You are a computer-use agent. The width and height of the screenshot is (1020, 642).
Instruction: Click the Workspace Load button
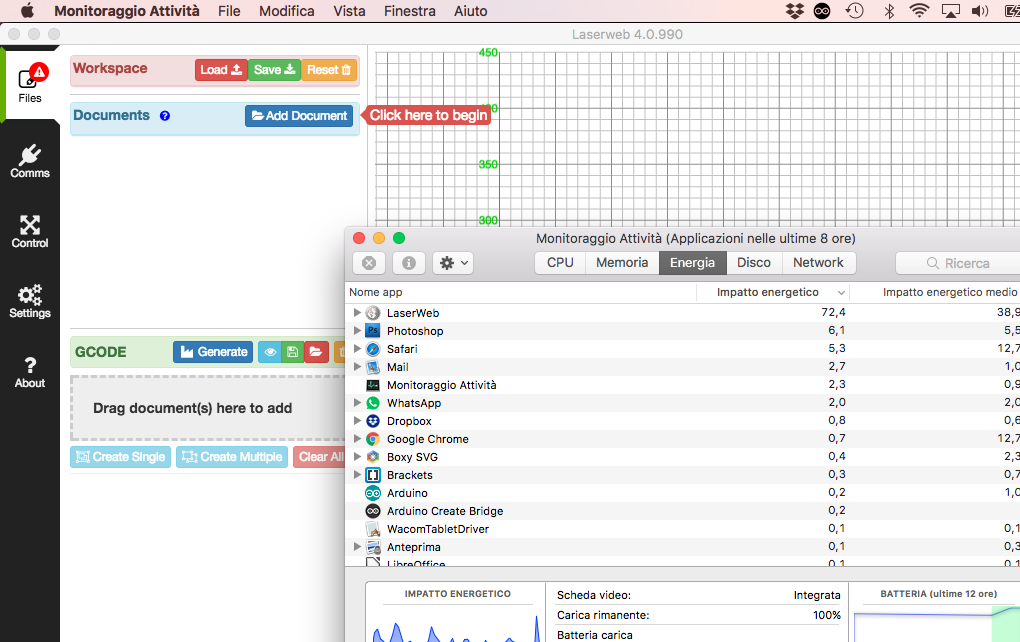tap(221, 70)
